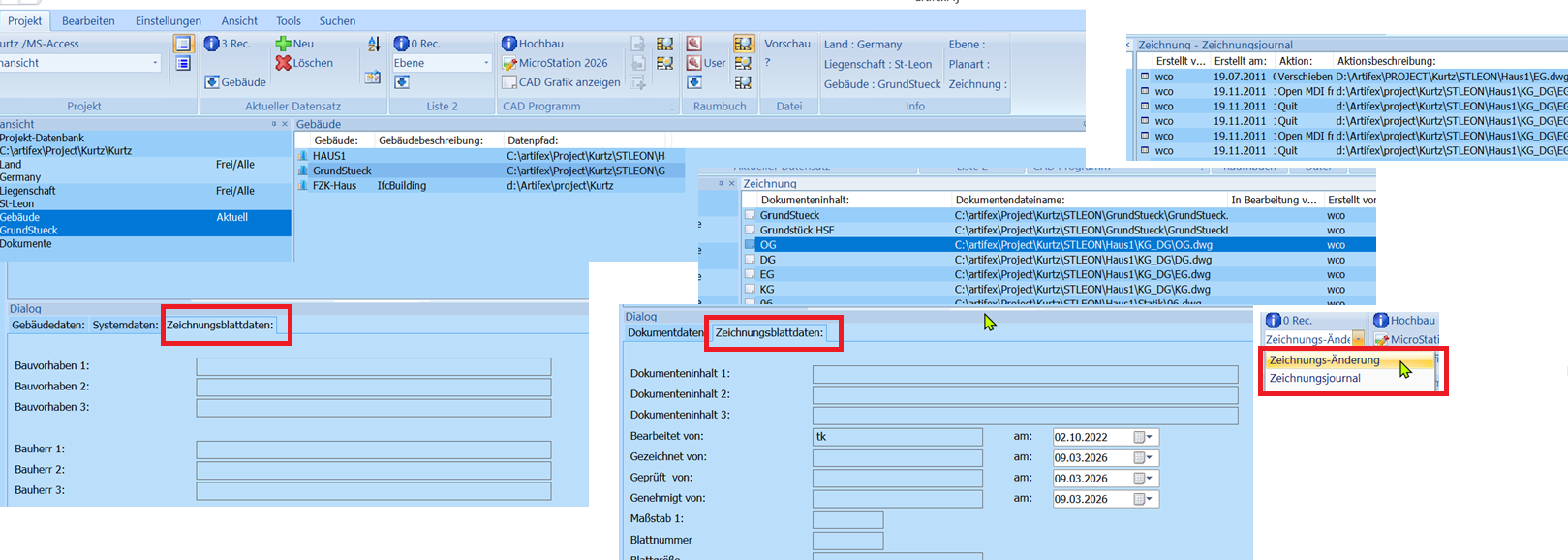Enable the CAD Grafik anzeigen checkbox

pyautogui.click(x=509, y=82)
